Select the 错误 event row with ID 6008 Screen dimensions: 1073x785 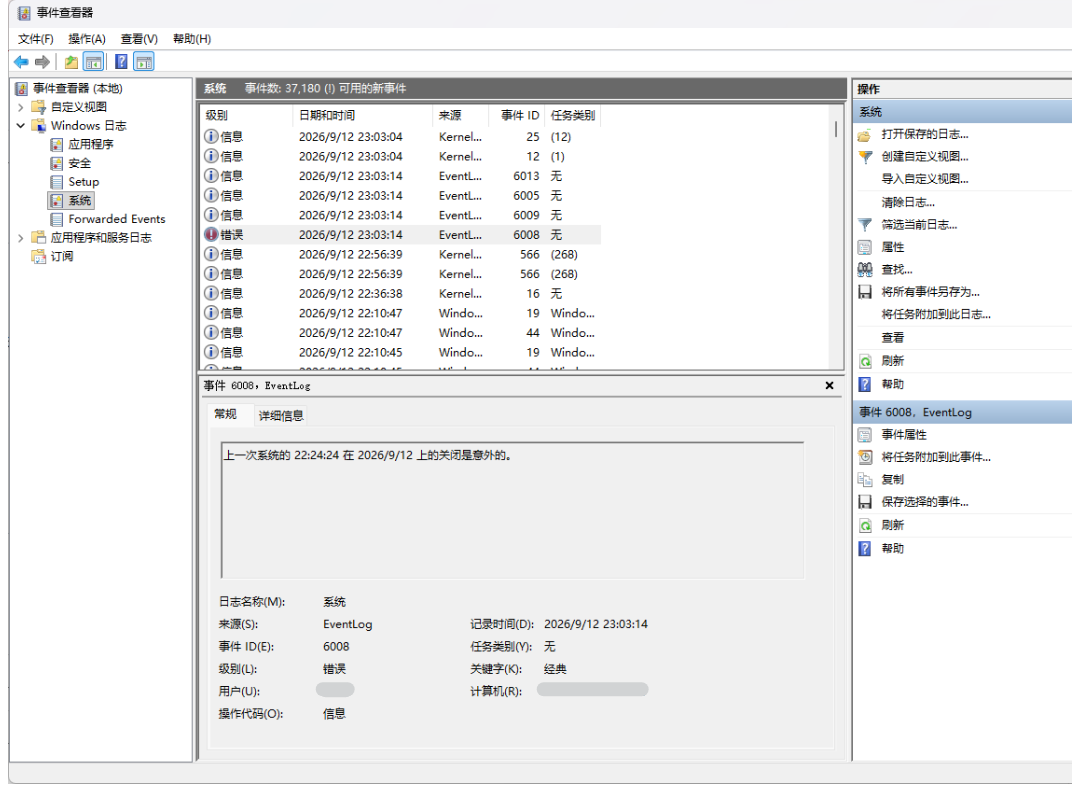coord(400,235)
